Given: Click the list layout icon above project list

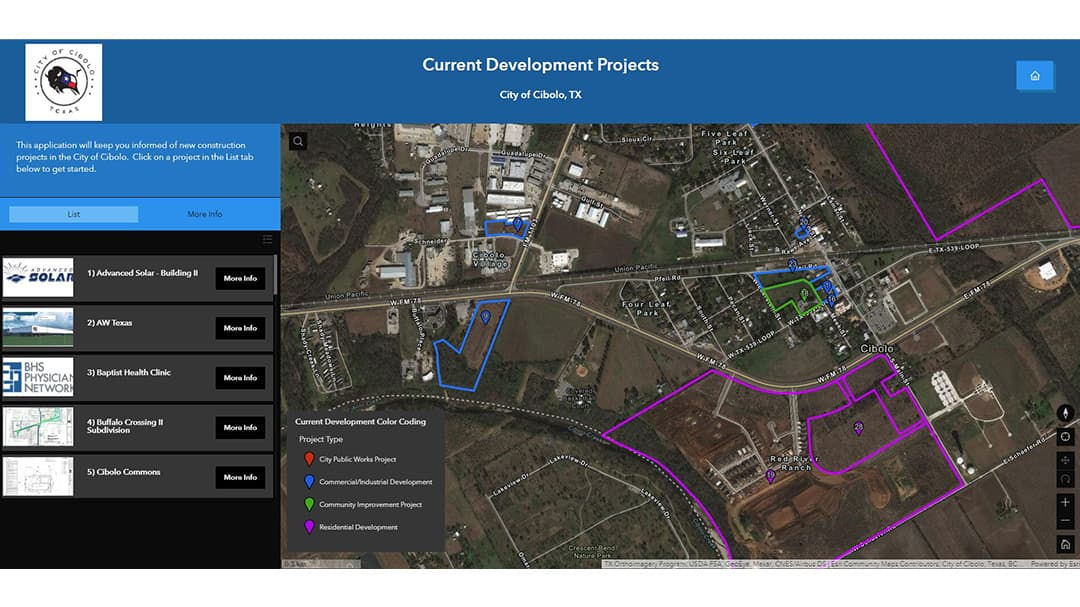Looking at the screenshot, I should pos(267,239).
